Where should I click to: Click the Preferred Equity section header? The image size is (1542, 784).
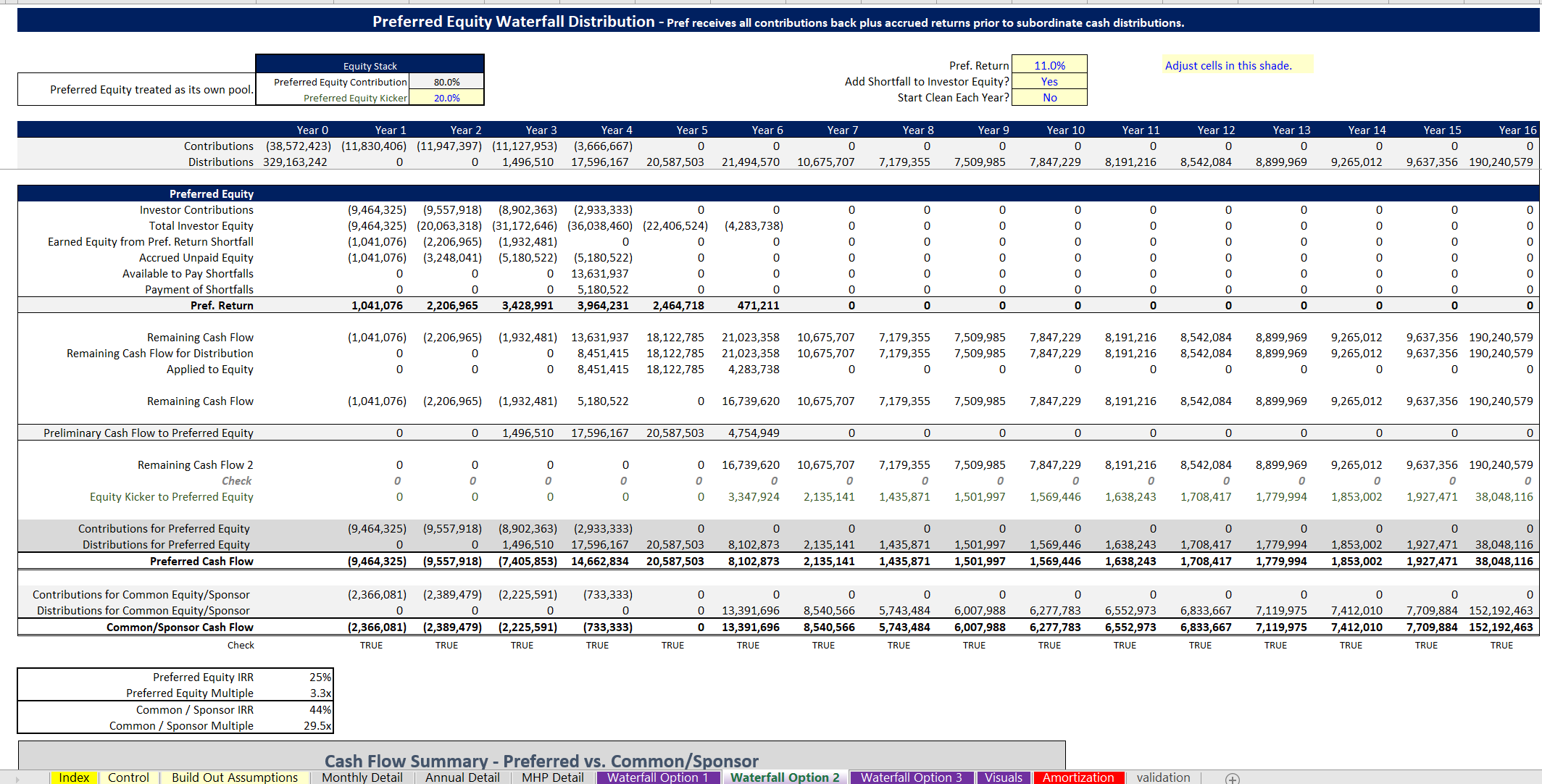click(x=212, y=193)
